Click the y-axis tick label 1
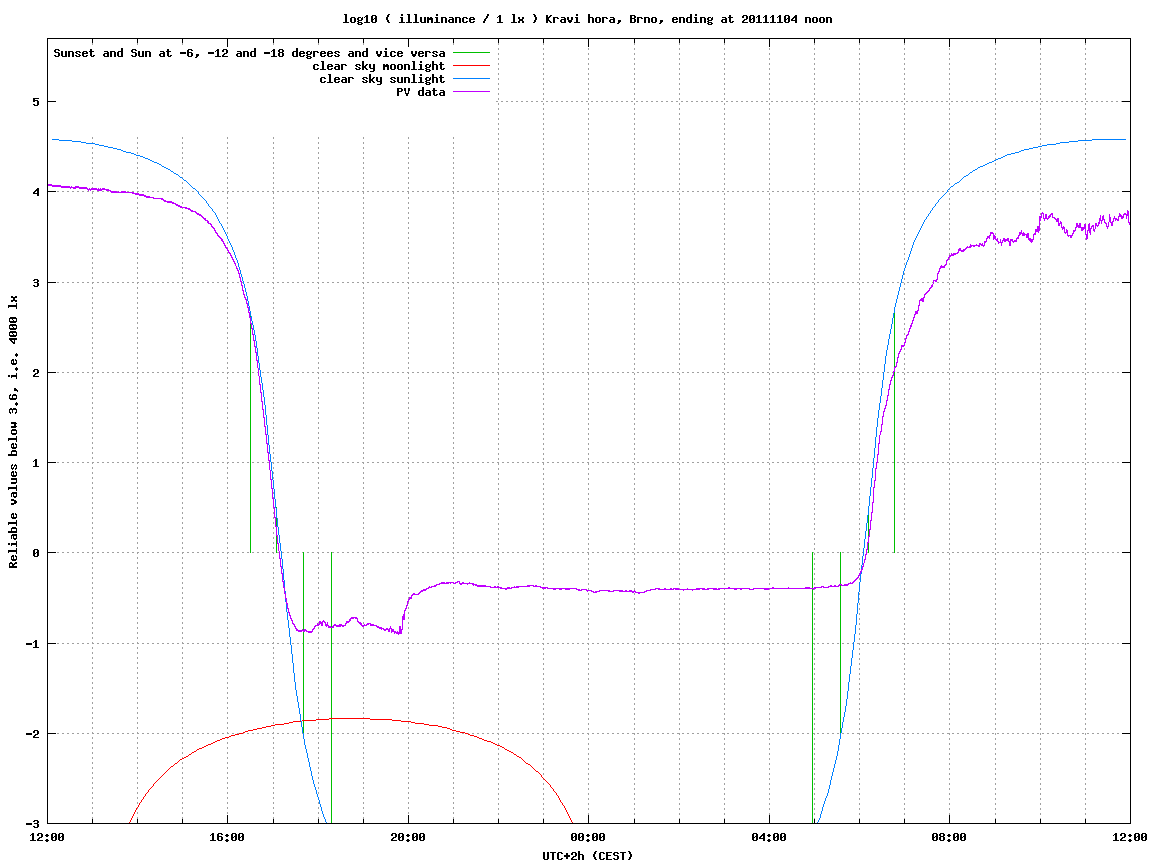 35,463
